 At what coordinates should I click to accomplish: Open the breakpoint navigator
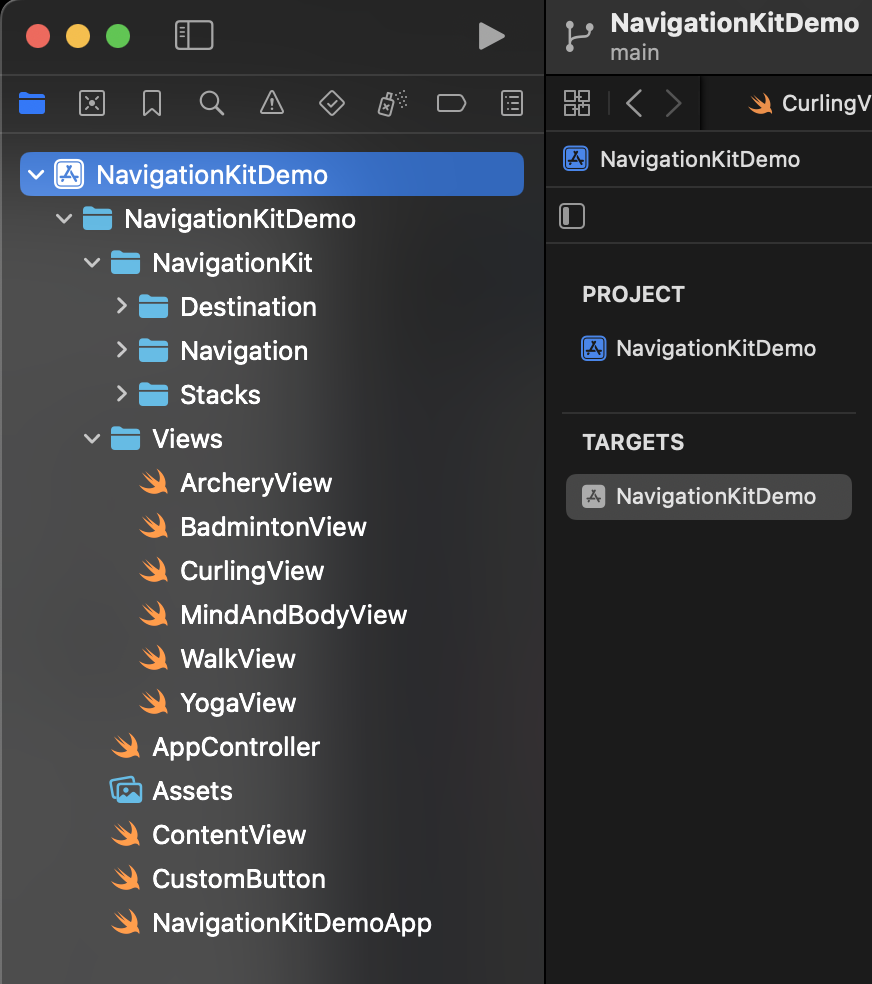pyautogui.click(x=452, y=103)
